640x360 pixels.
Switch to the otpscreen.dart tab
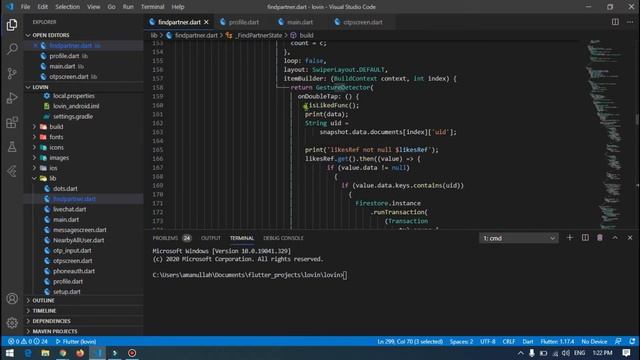362,22
